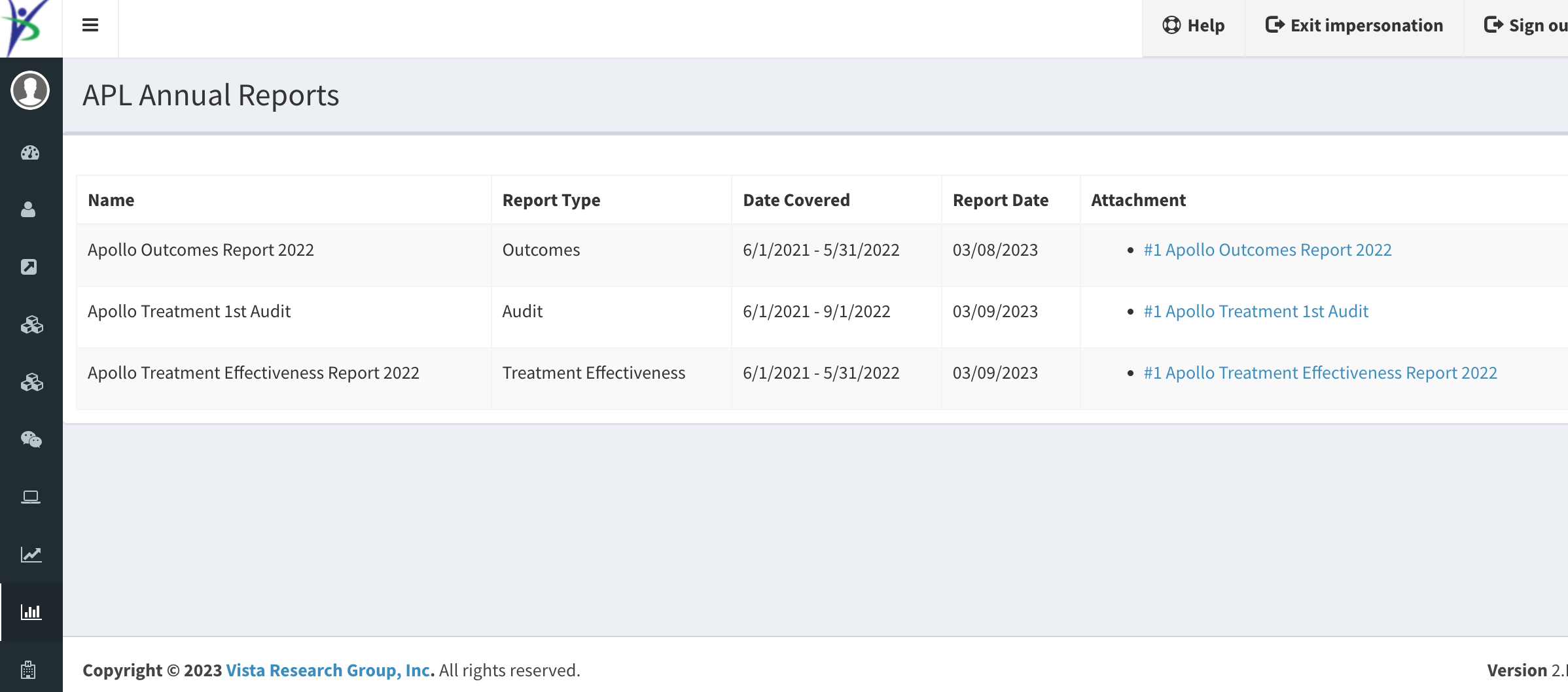This screenshot has width=1568, height=692.
Task: Open the Help menu
Action: pyautogui.click(x=1194, y=25)
